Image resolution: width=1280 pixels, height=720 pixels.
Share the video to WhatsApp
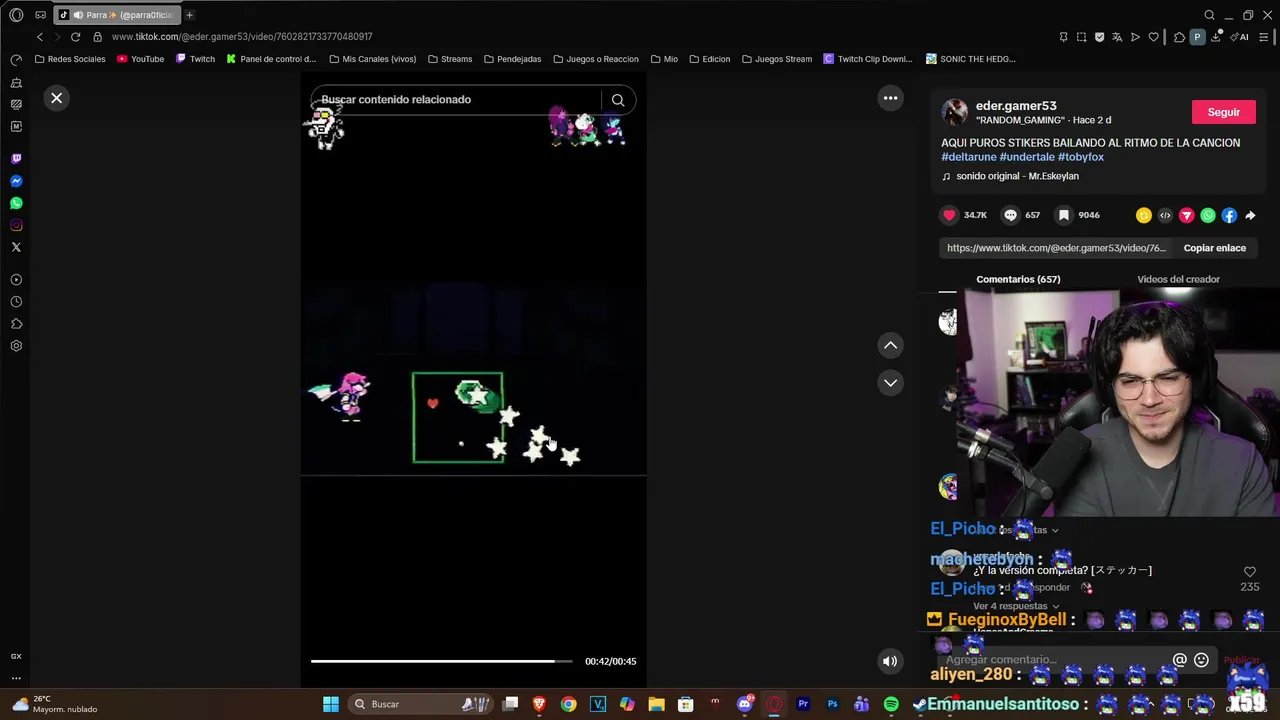click(1208, 215)
